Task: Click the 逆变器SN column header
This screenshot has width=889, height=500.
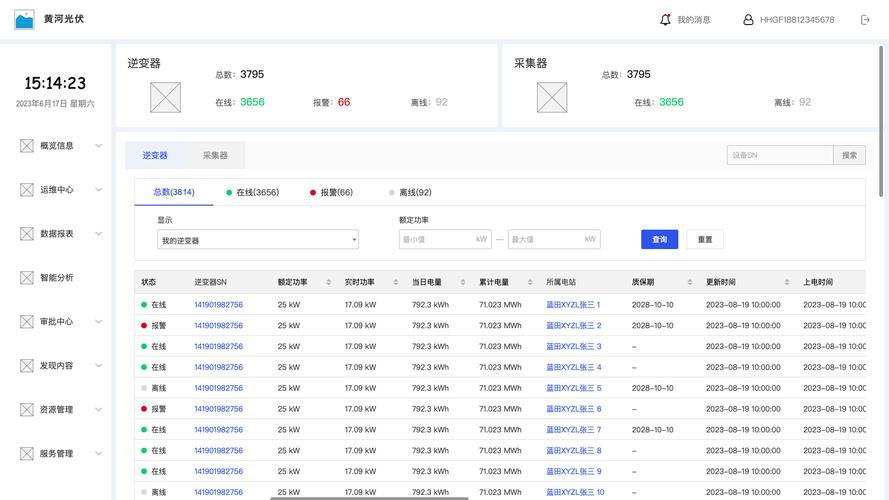Action: (210, 282)
